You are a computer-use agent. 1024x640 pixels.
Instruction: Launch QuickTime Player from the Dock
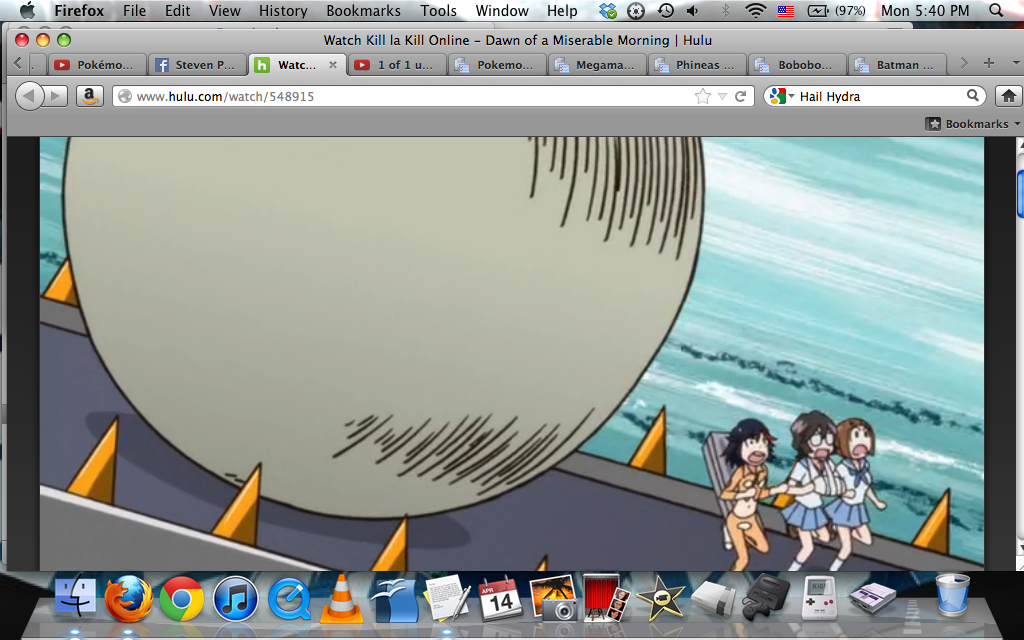(x=289, y=598)
